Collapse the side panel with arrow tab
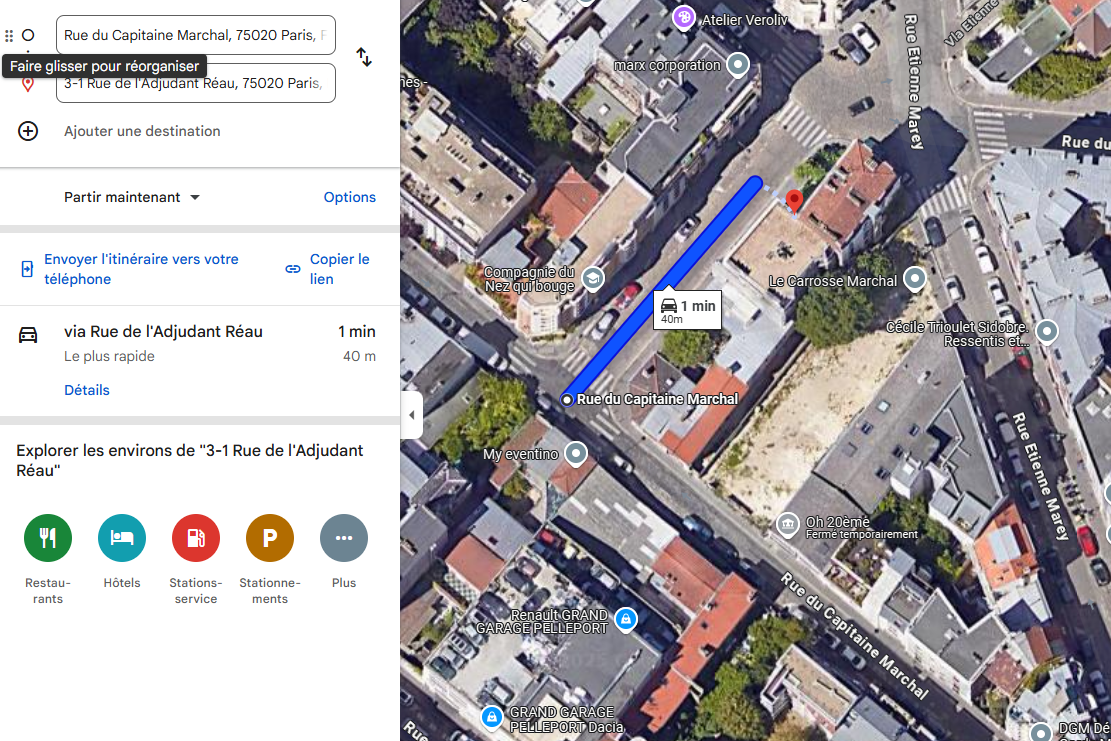The image size is (1111, 741). [x=412, y=415]
